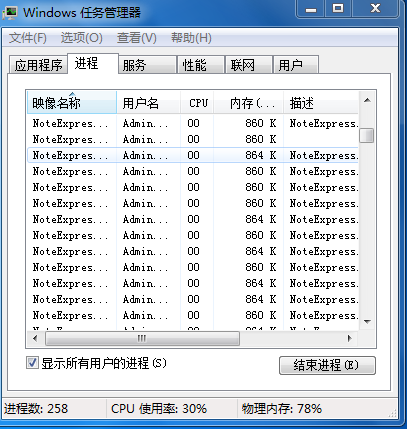Switch to the 服务 tab
Viewport: 407px width, 429px height.
[x=147, y=65]
